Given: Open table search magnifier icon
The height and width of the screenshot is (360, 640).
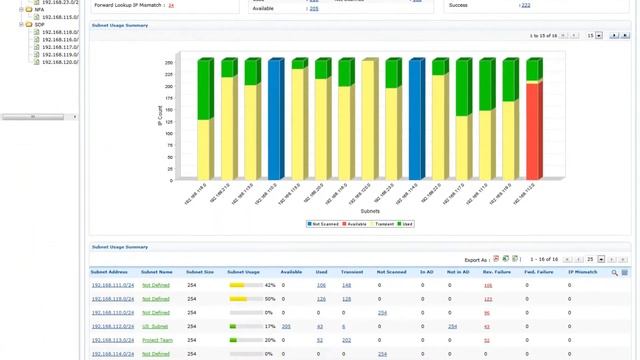Looking at the screenshot, I should (x=614, y=273).
